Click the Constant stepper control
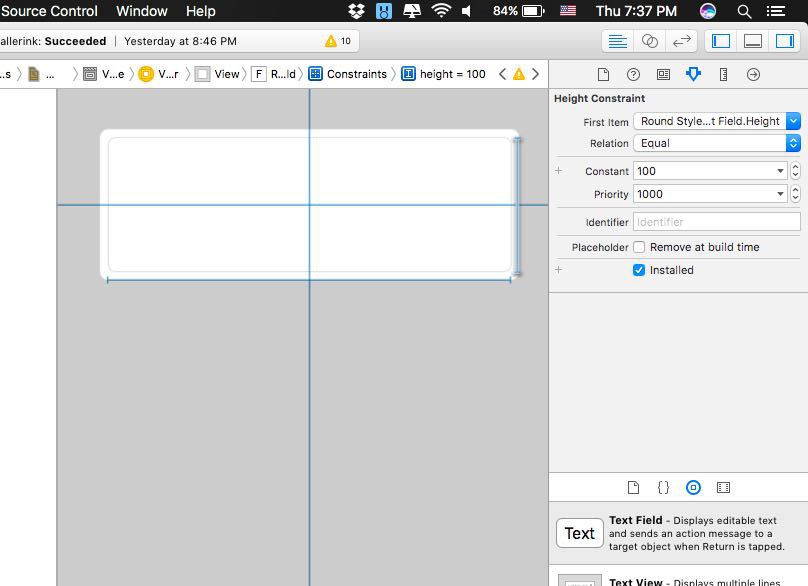 pos(795,171)
